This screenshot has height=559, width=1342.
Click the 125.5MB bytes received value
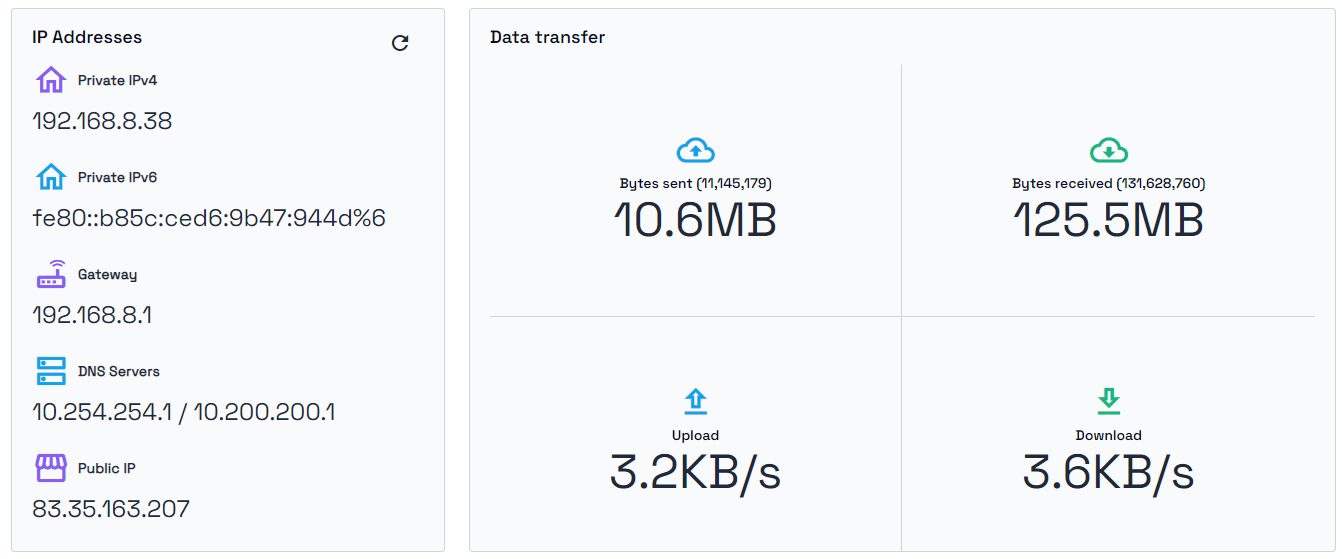(x=1108, y=220)
